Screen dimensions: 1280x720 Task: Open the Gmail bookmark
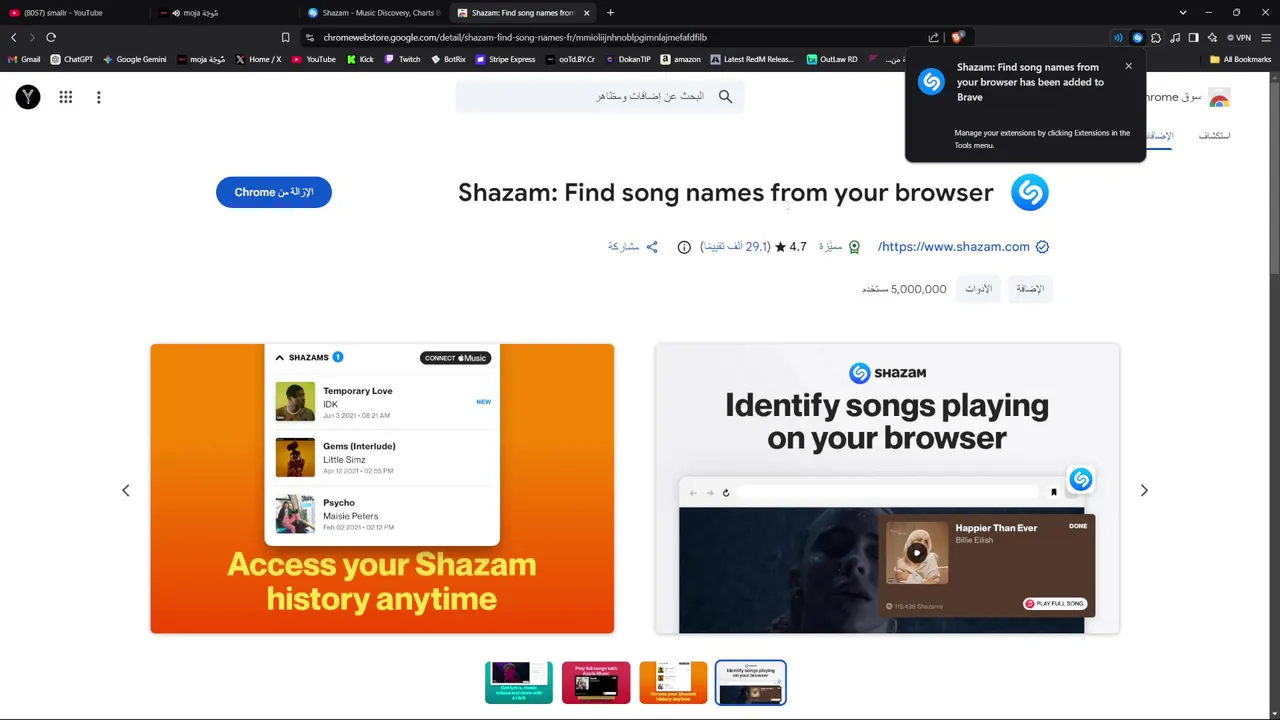point(23,59)
